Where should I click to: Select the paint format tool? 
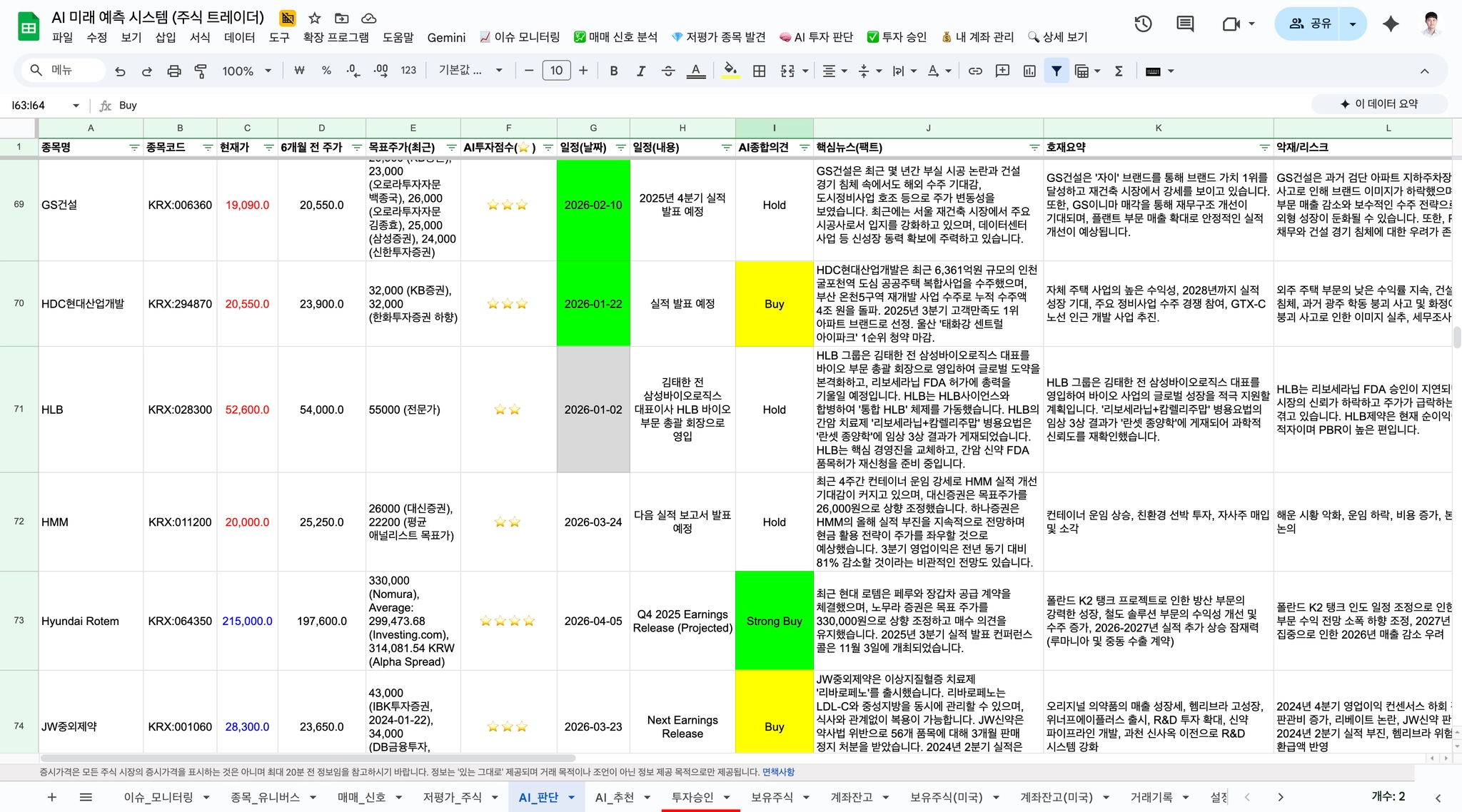201,71
